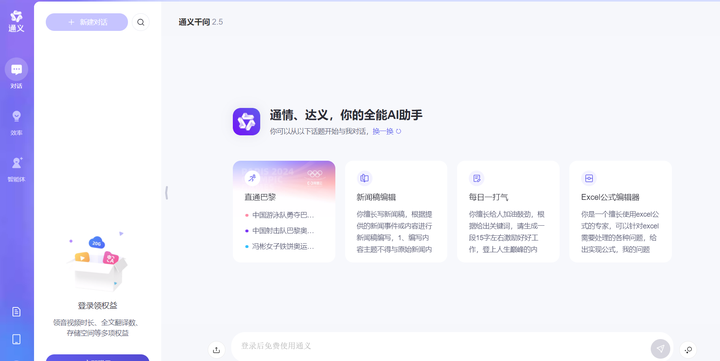Open the 对话 chat section
The image size is (720, 361).
17,73
